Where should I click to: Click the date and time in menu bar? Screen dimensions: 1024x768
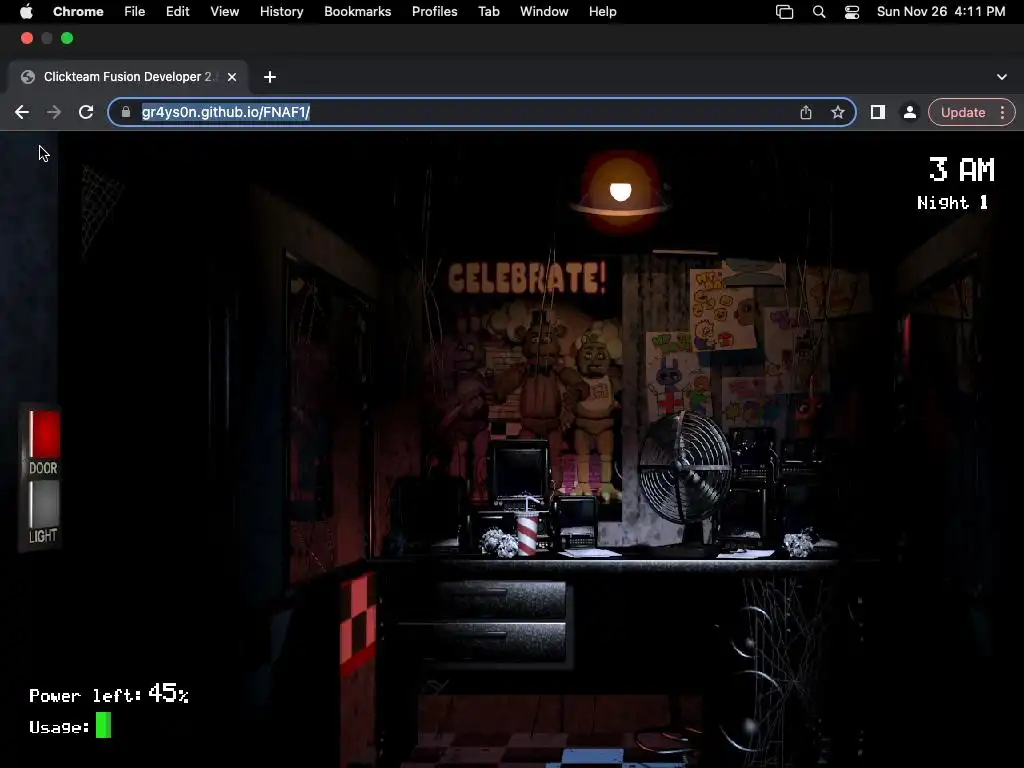941,12
